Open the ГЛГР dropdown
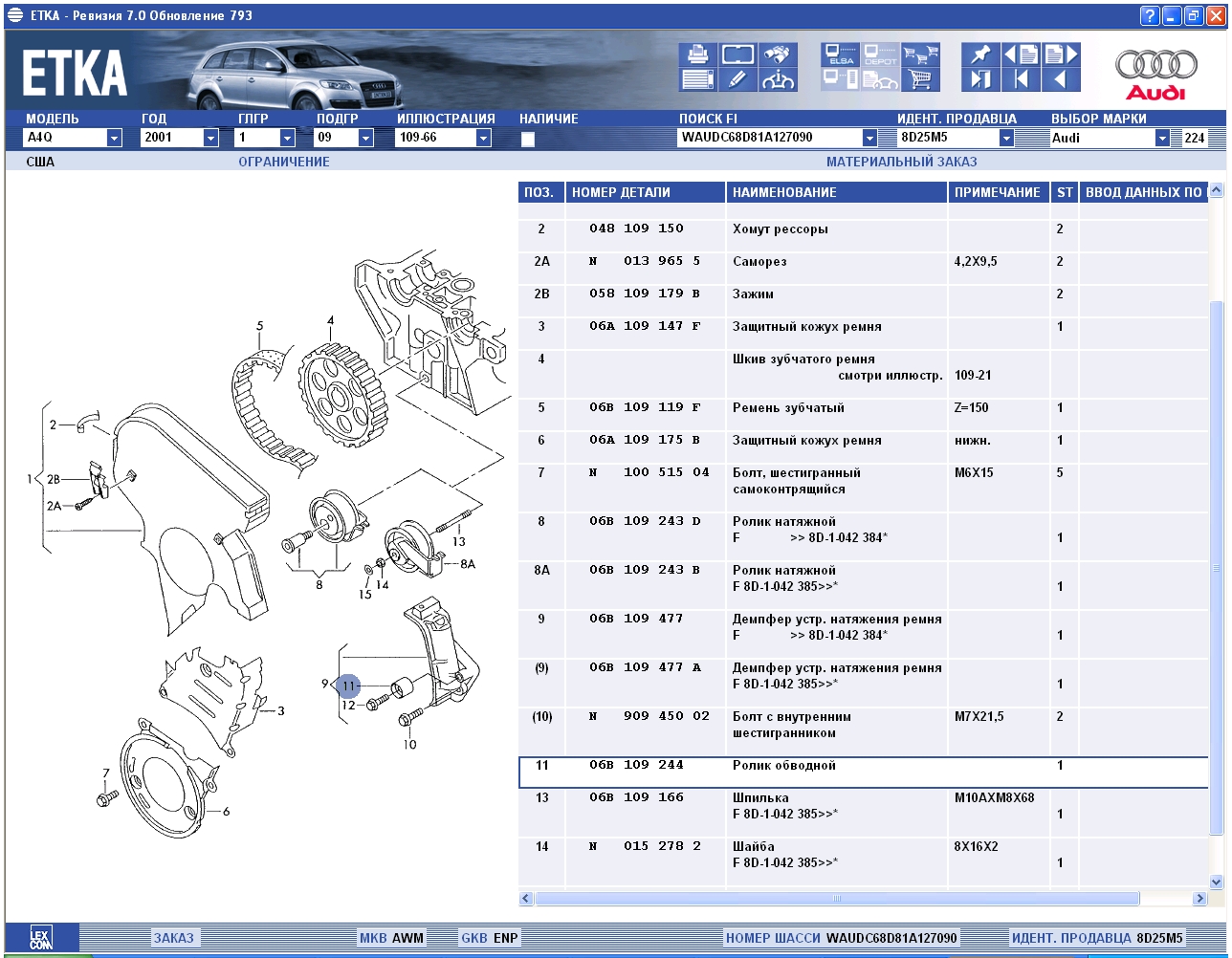 click(288, 138)
